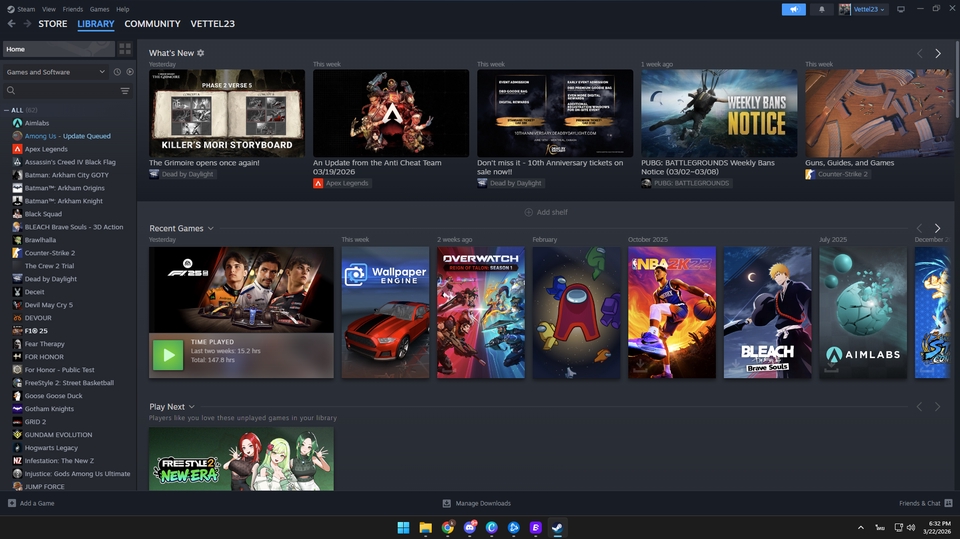Open the Recent Games shelf dropdown

(210, 229)
